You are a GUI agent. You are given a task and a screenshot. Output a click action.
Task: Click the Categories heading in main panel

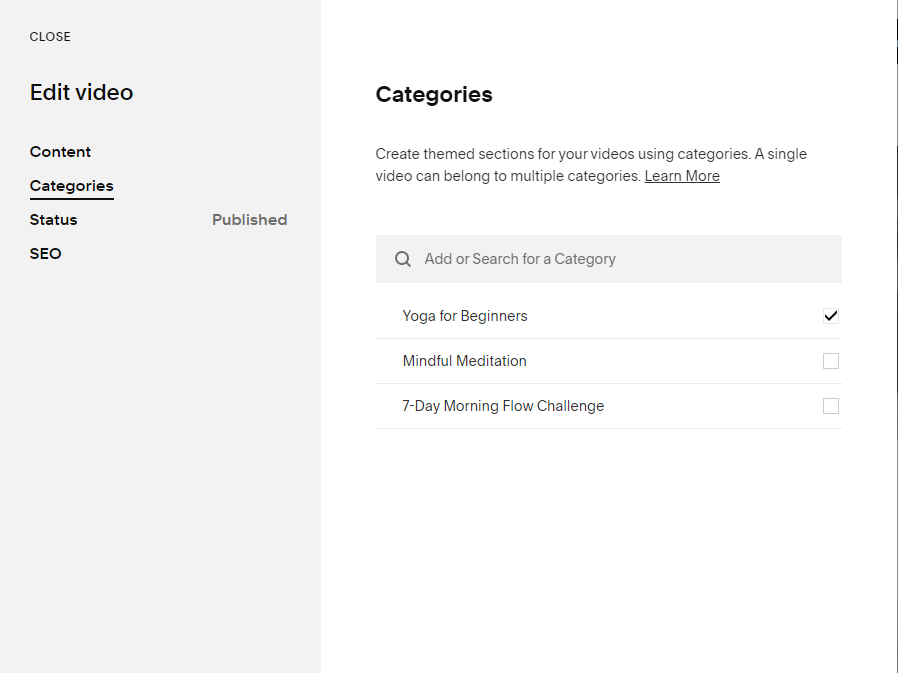434,95
